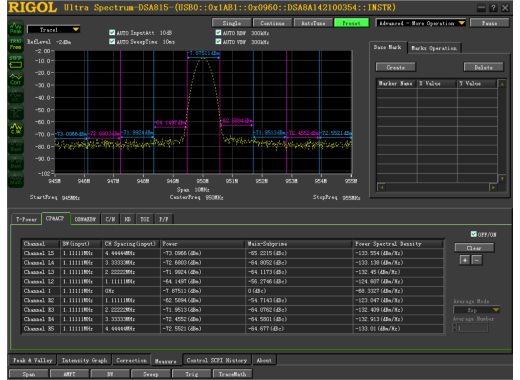This screenshot has width=520, height=380.
Task: Click the Y Value column header
Action: (477, 83)
